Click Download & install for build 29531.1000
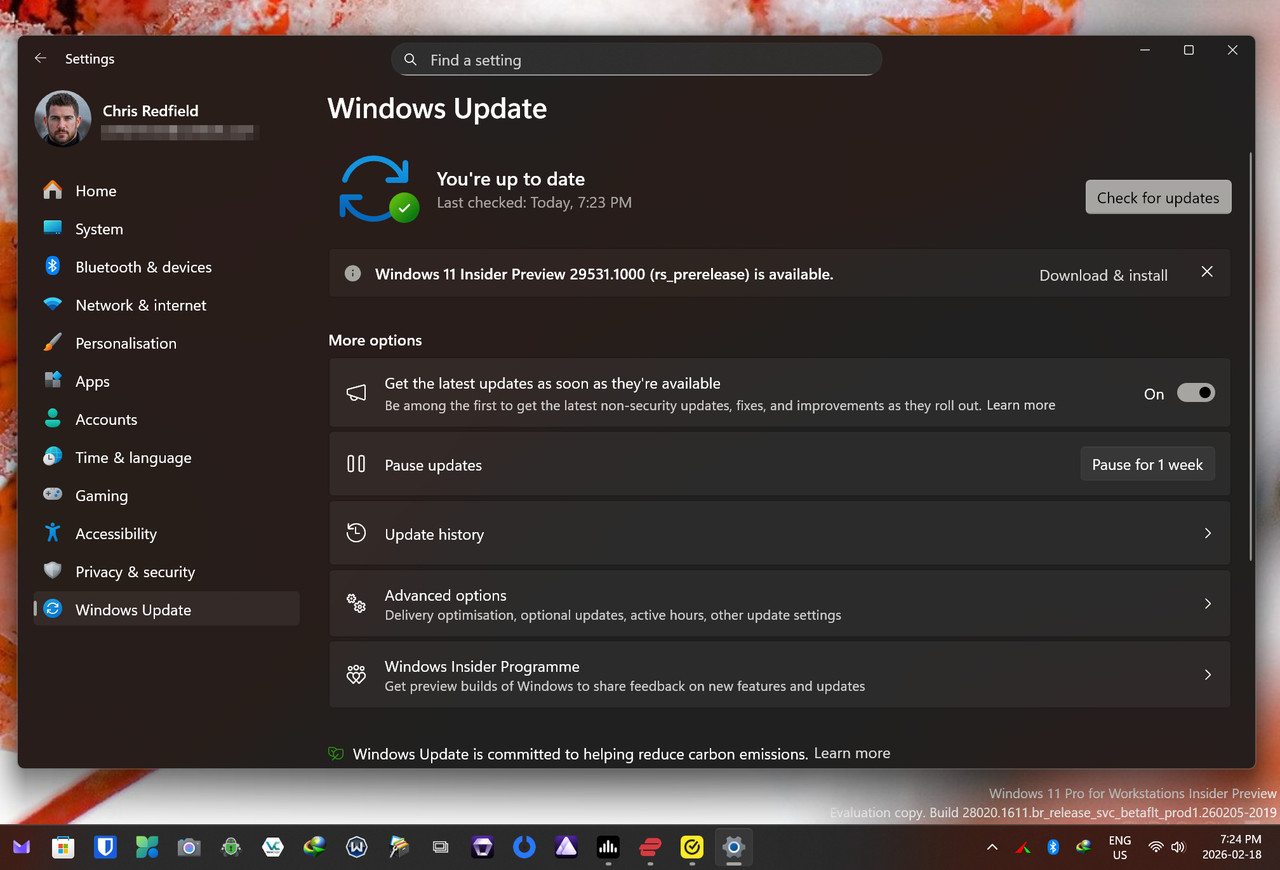The width and height of the screenshot is (1280, 870). pos(1103,275)
